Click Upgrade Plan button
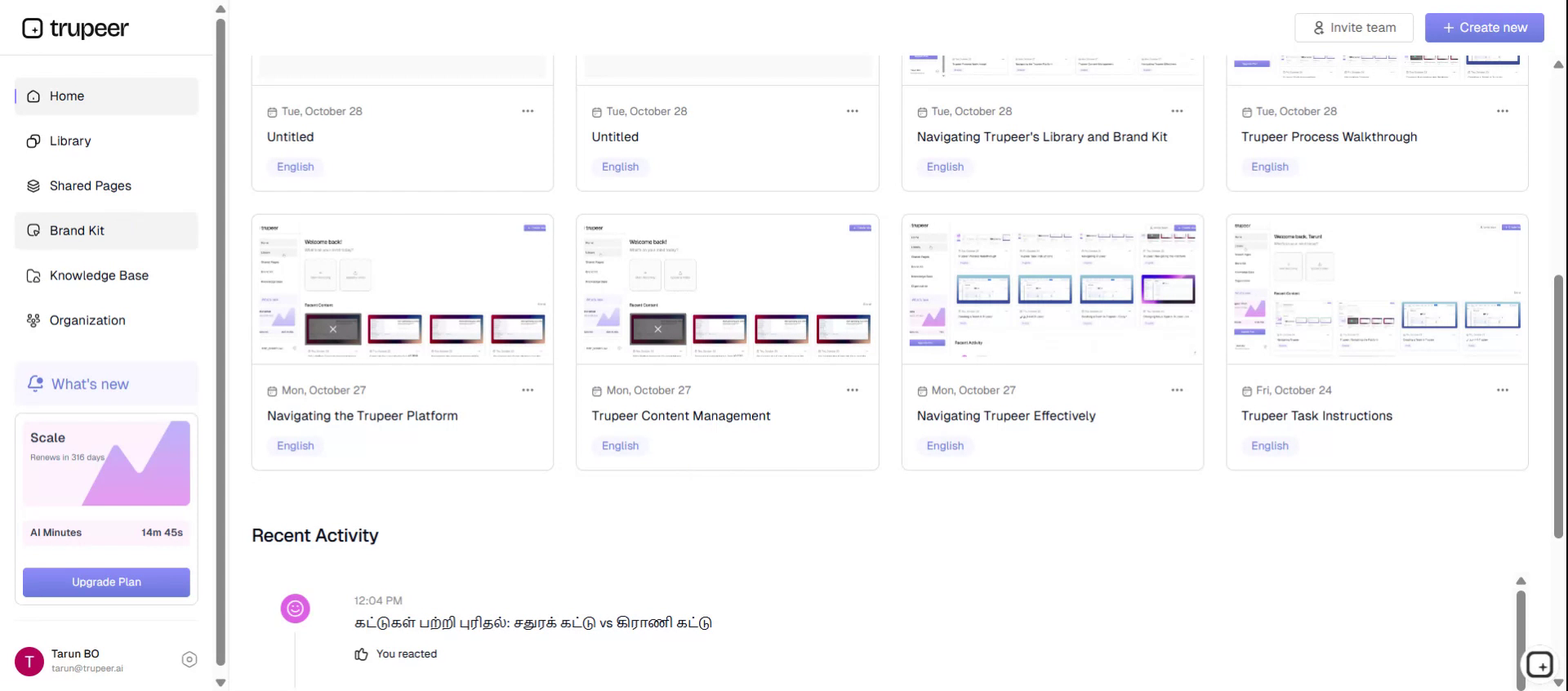The width and height of the screenshot is (1568, 691). pyautogui.click(x=106, y=582)
